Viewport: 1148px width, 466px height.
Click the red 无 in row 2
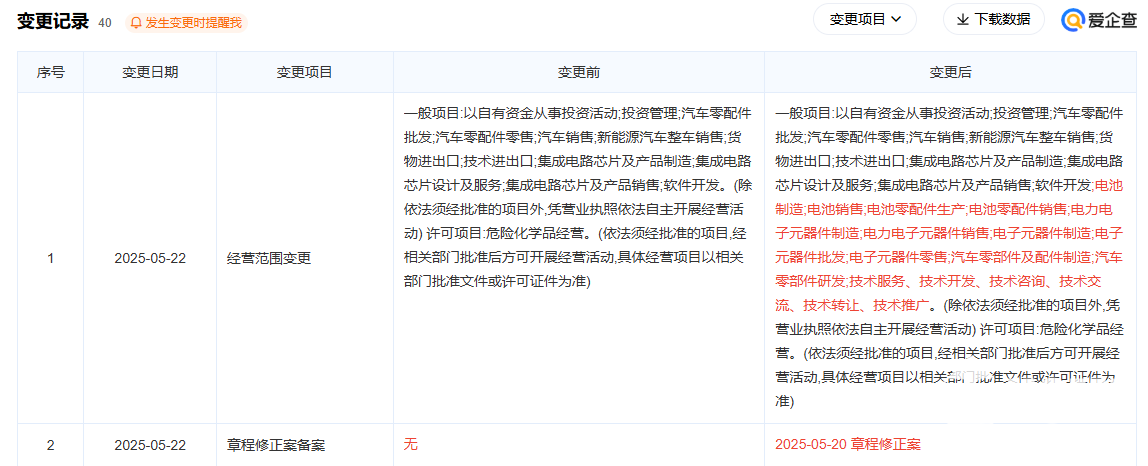410,444
